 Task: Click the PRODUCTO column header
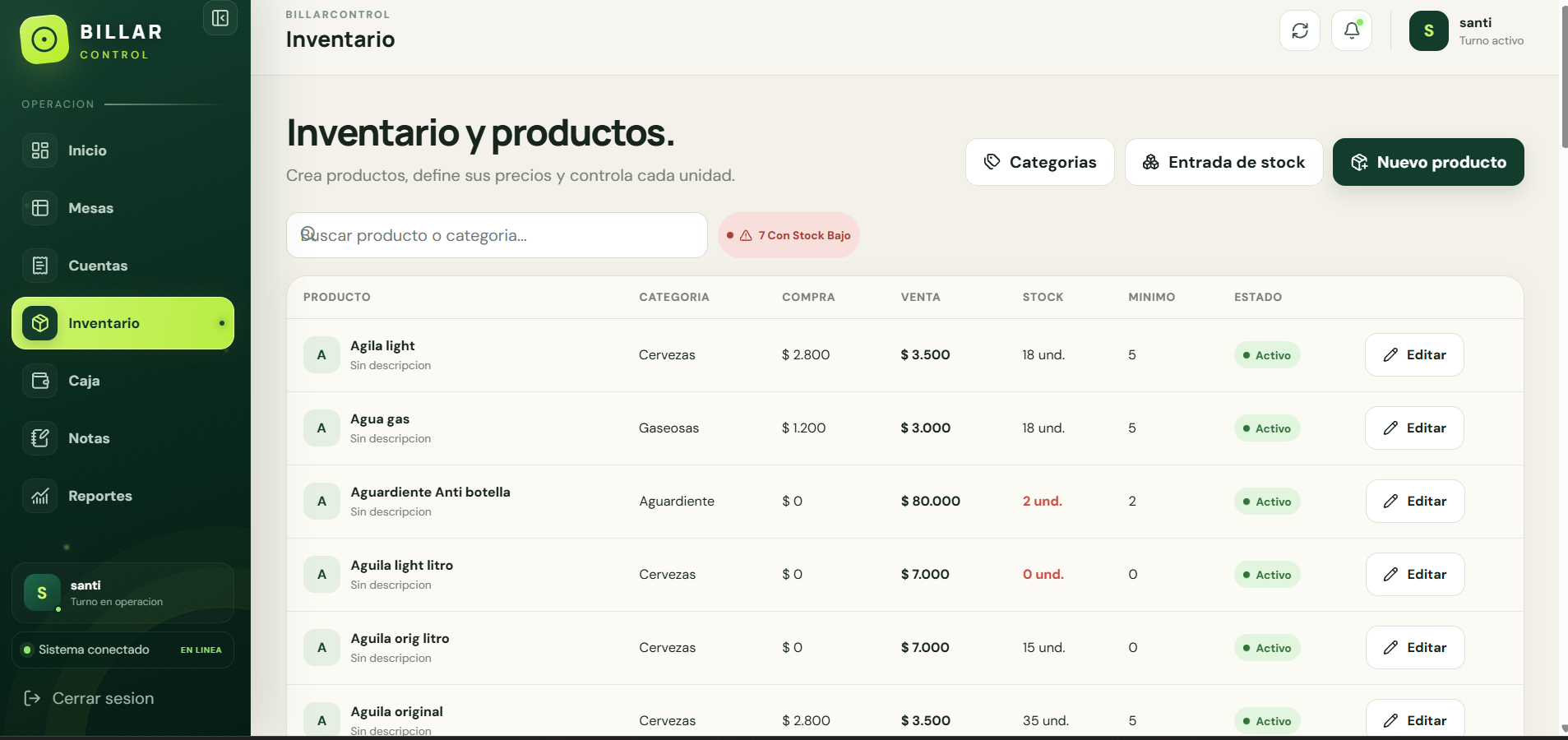point(337,297)
